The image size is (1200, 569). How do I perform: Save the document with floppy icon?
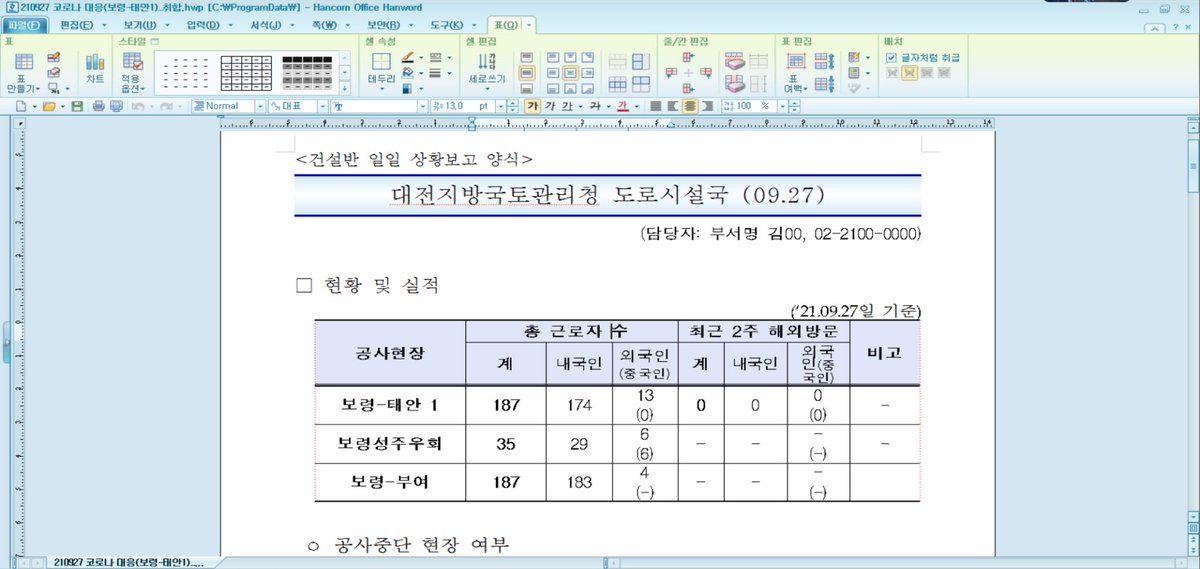click(x=77, y=105)
